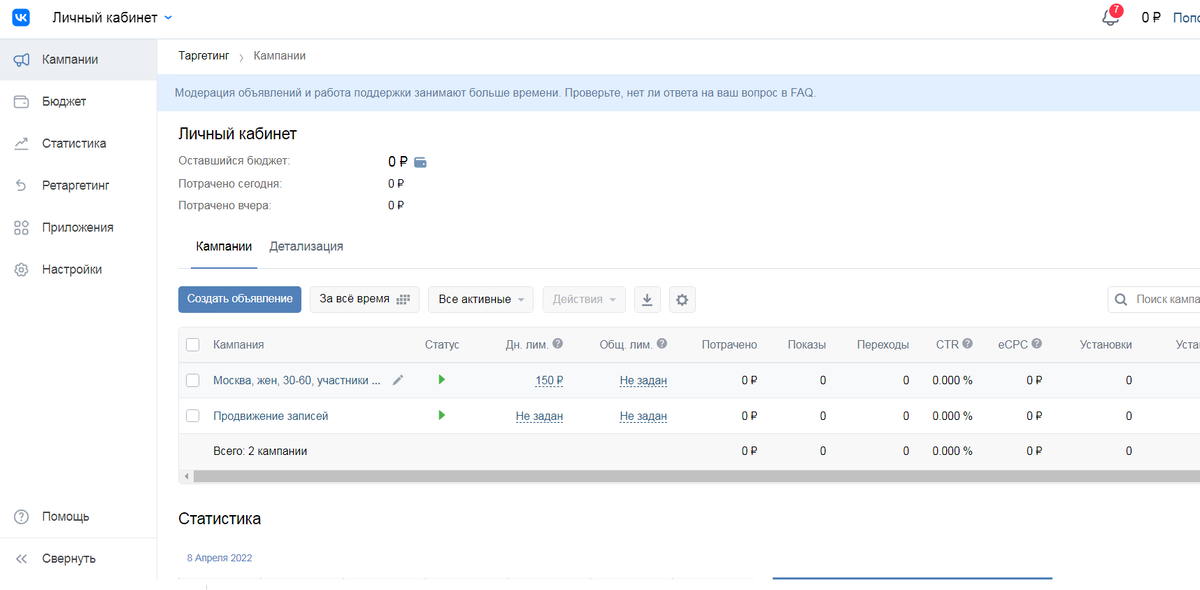Click the Кампании breadcrumb text
The height and width of the screenshot is (590, 1200).
pyautogui.click(x=280, y=56)
